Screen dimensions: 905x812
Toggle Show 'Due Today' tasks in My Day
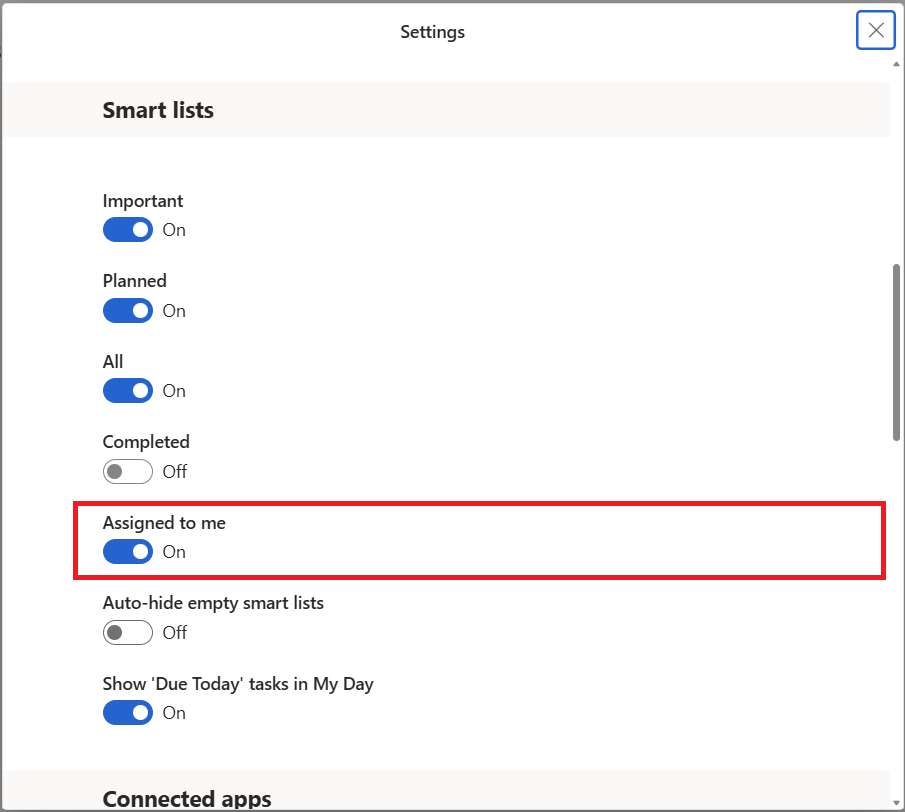coord(128,713)
